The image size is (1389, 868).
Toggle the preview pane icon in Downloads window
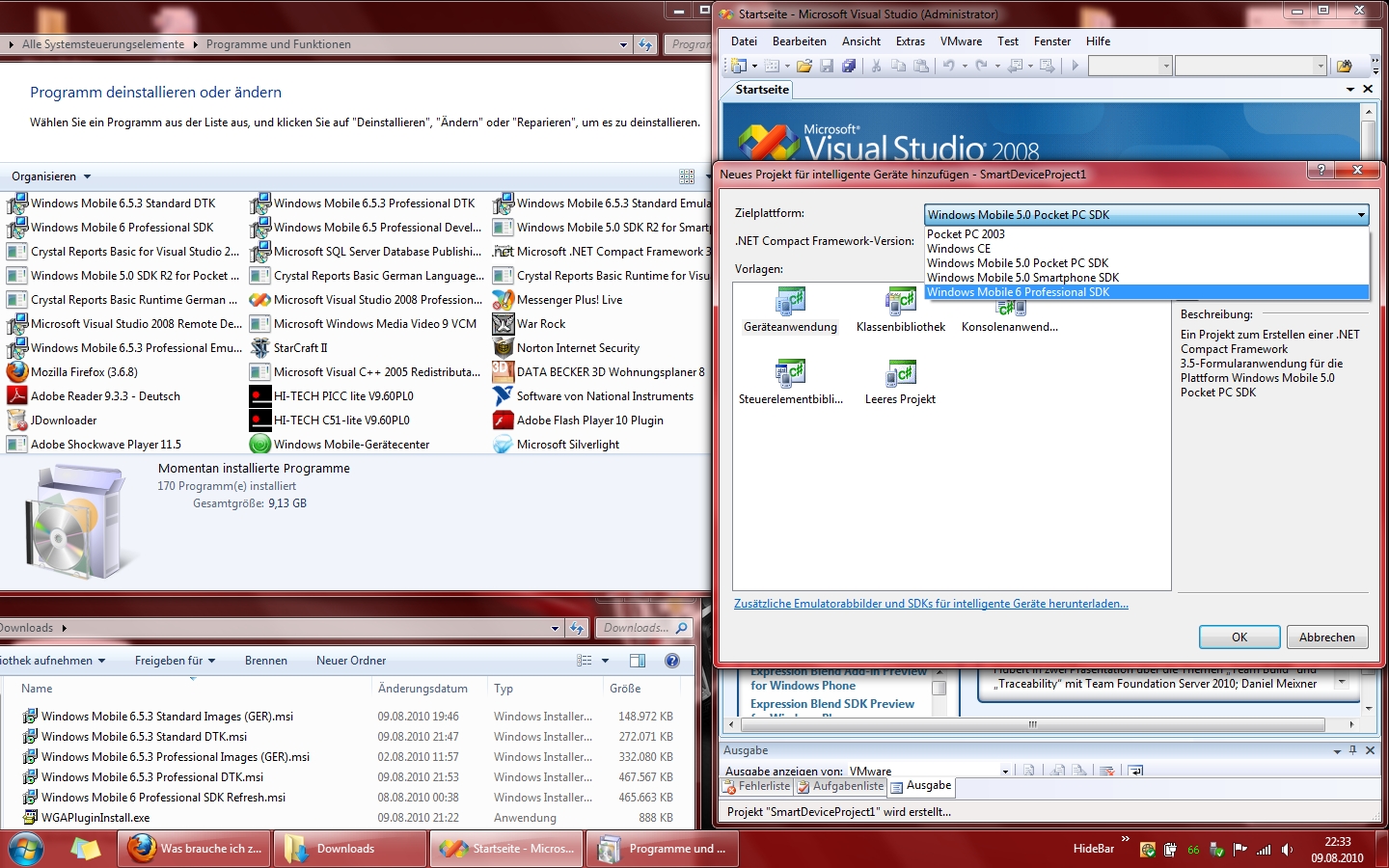tap(638, 661)
